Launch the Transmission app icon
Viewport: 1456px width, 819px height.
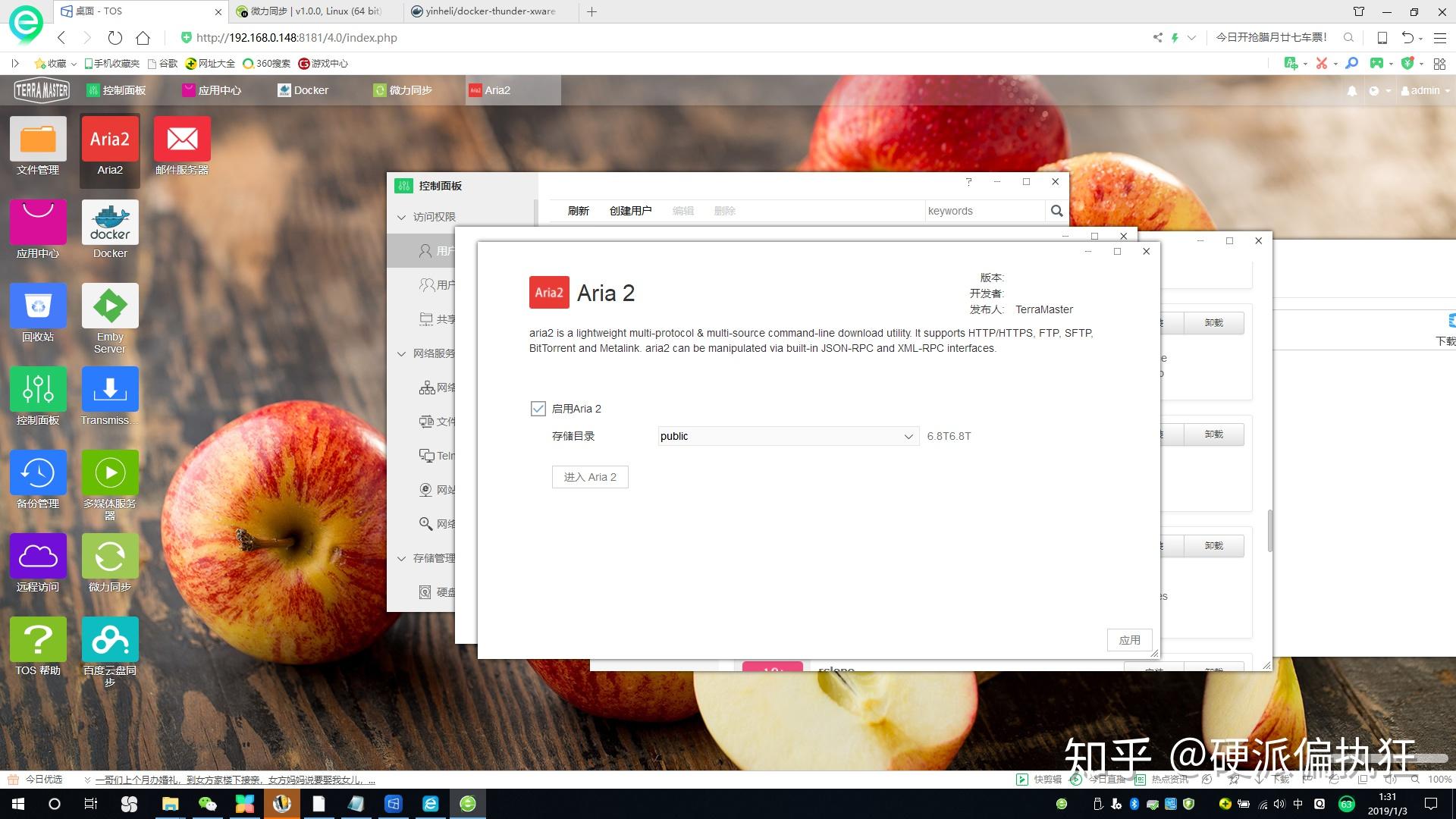click(110, 391)
